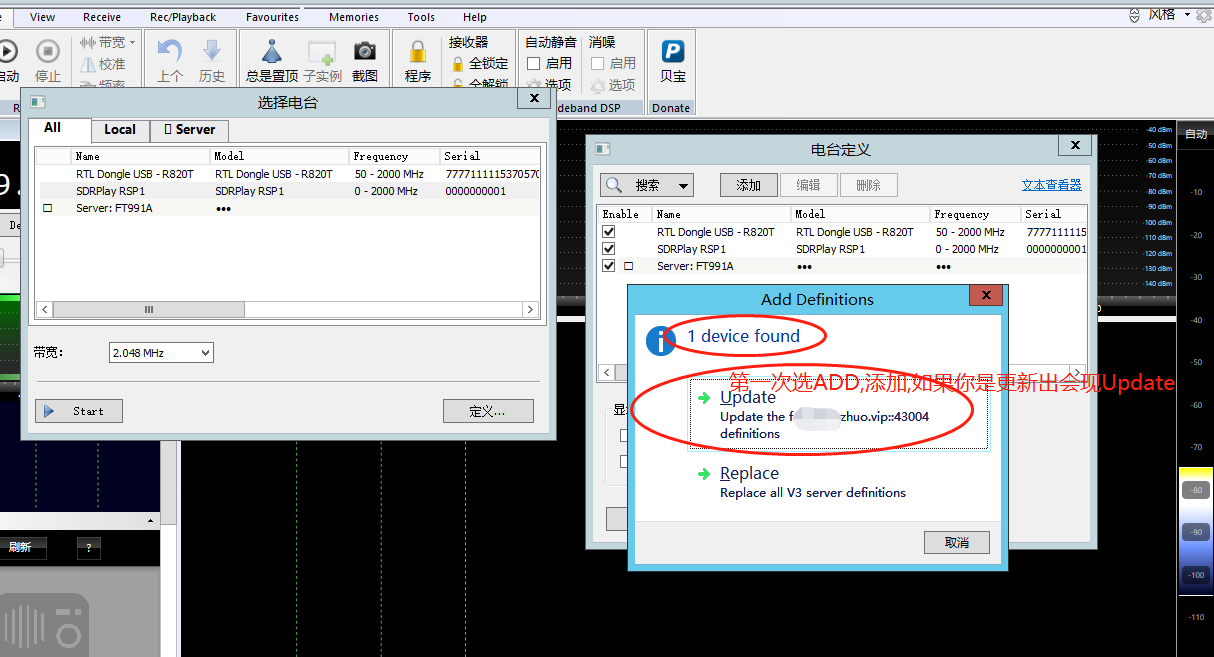This screenshot has height=657, width=1214.
Task: Select Server: FT991A row in 选择电台
Action: point(288,208)
